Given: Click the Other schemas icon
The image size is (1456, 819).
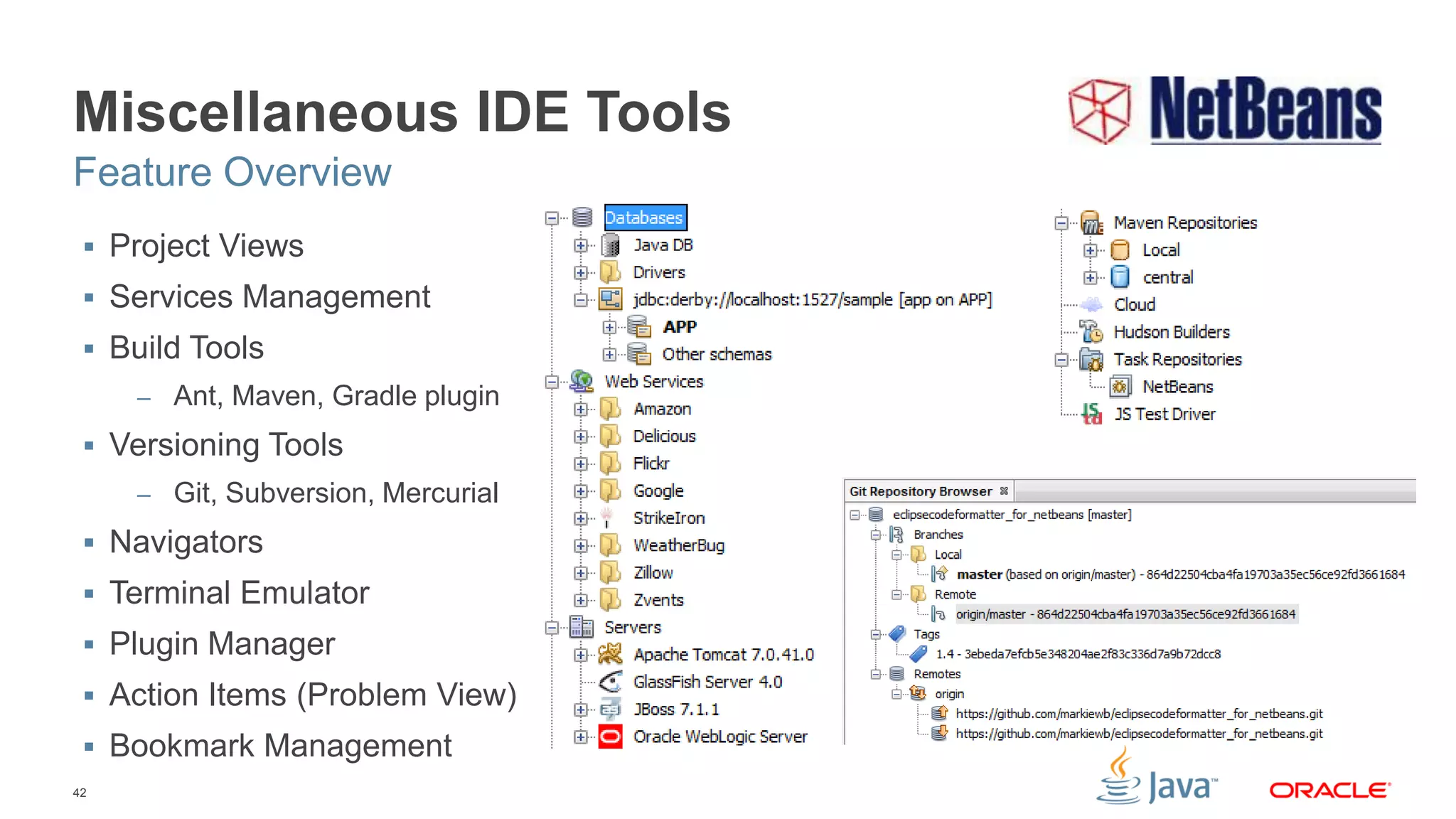Looking at the screenshot, I should [639, 354].
